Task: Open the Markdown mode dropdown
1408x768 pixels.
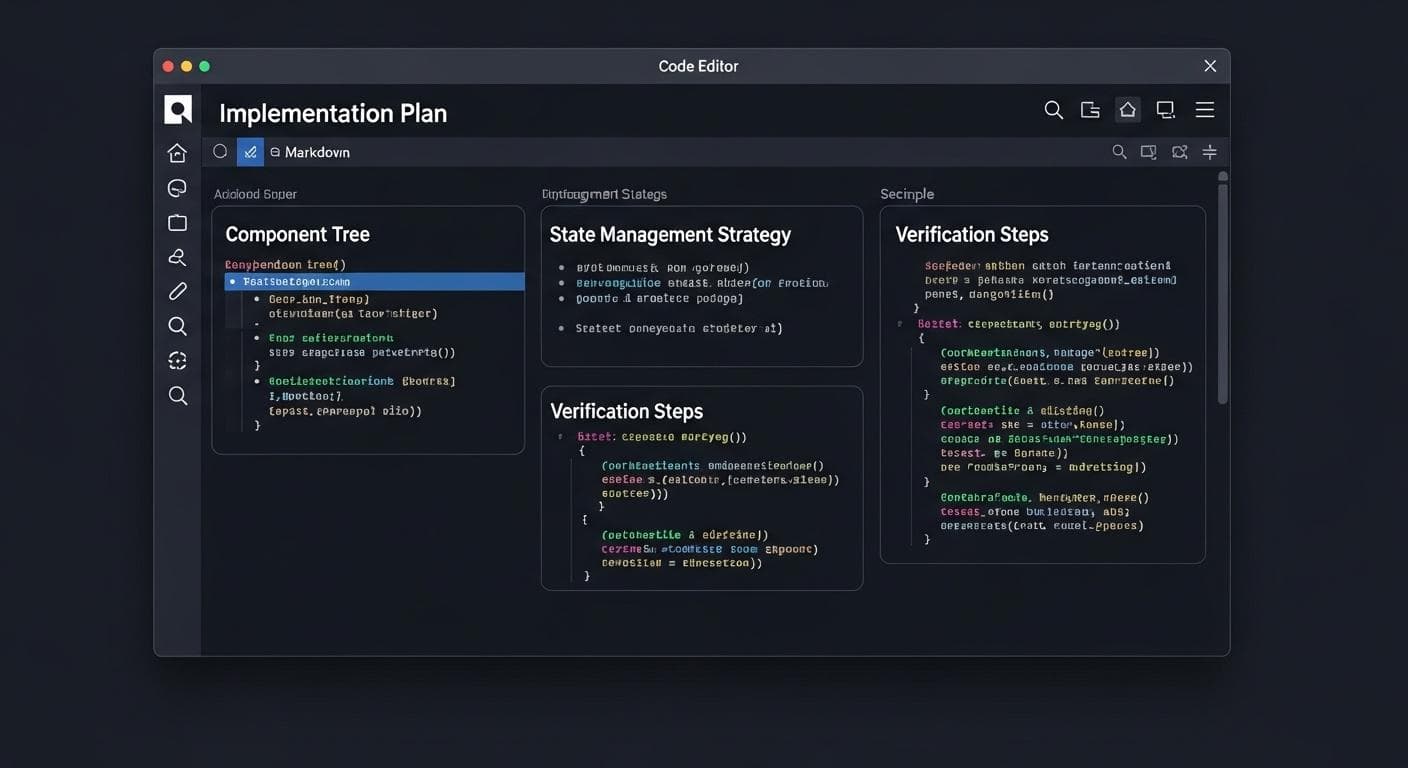Action: coord(310,151)
